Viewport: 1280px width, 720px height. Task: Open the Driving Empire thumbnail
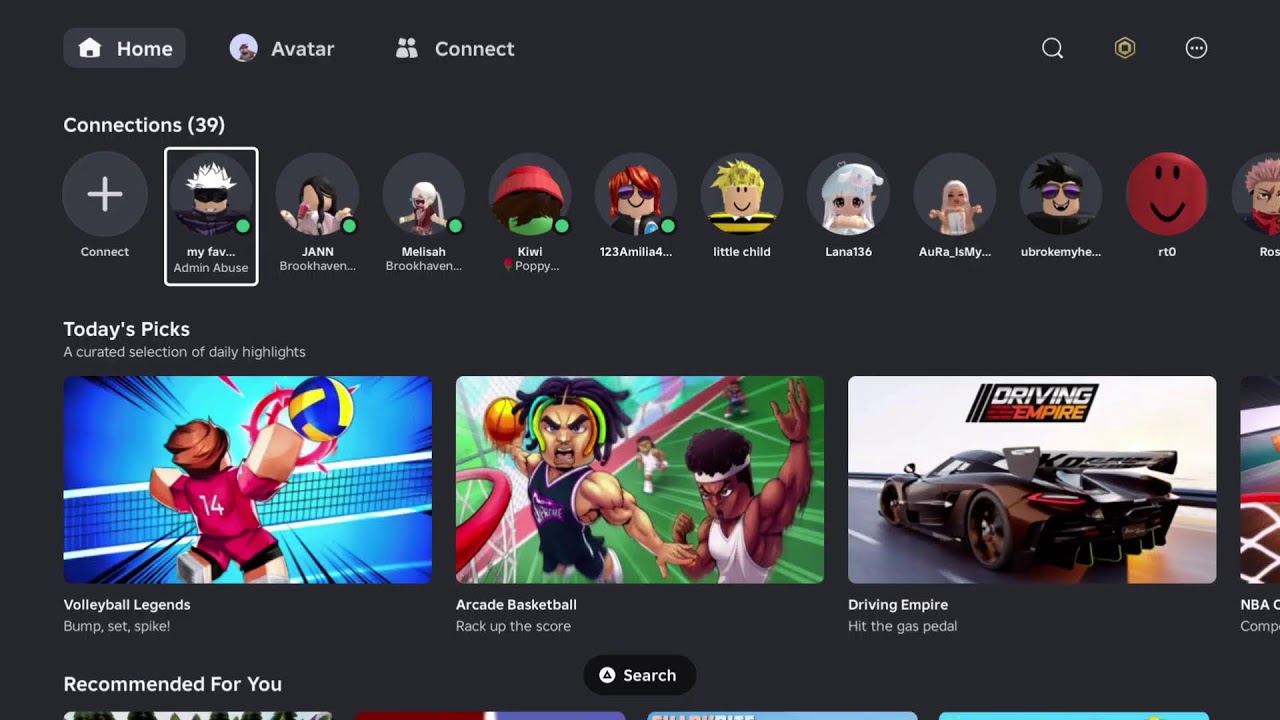coord(1032,480)
